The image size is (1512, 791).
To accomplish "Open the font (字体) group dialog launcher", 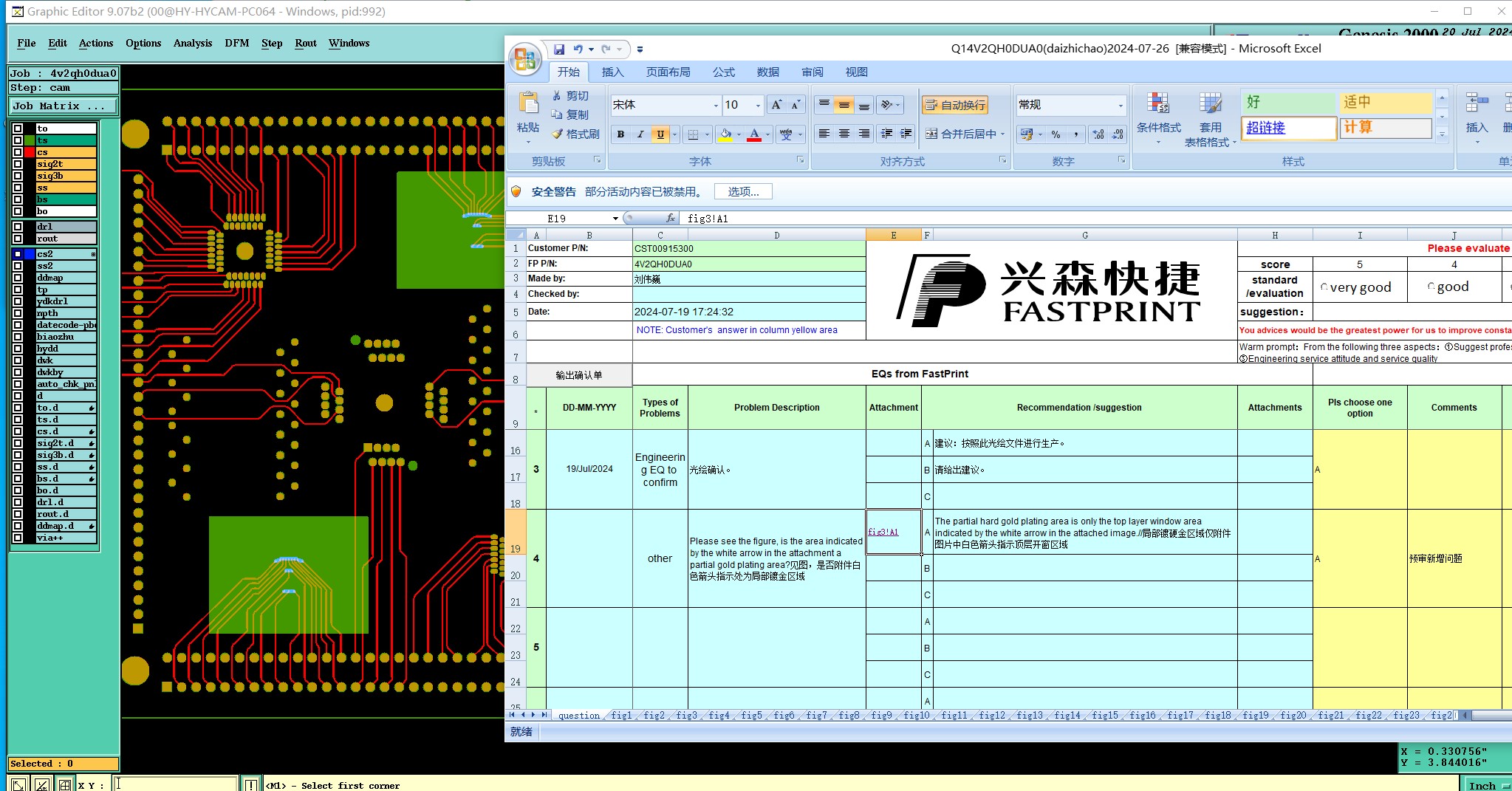I will [x=800, y=160].
